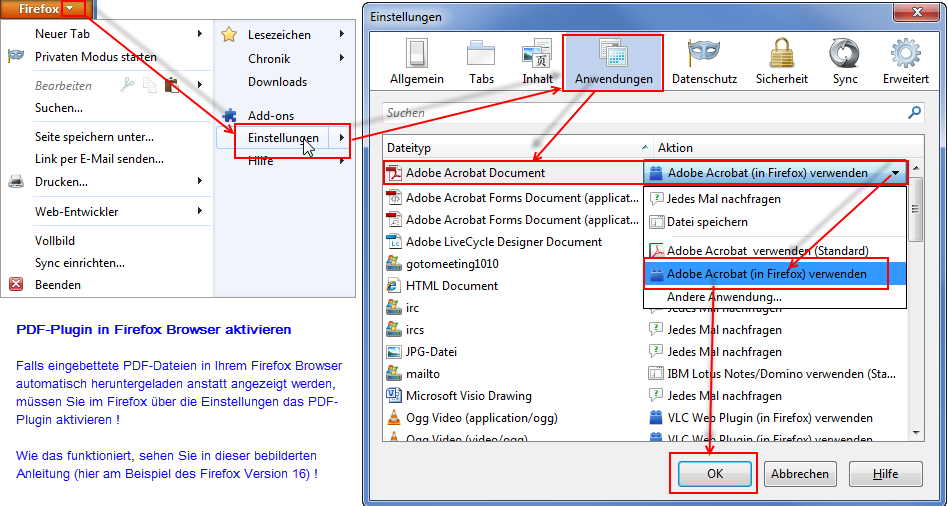948x506 pixels.
Task: Open the Sicherheit padlock pane
Action: 782,62
